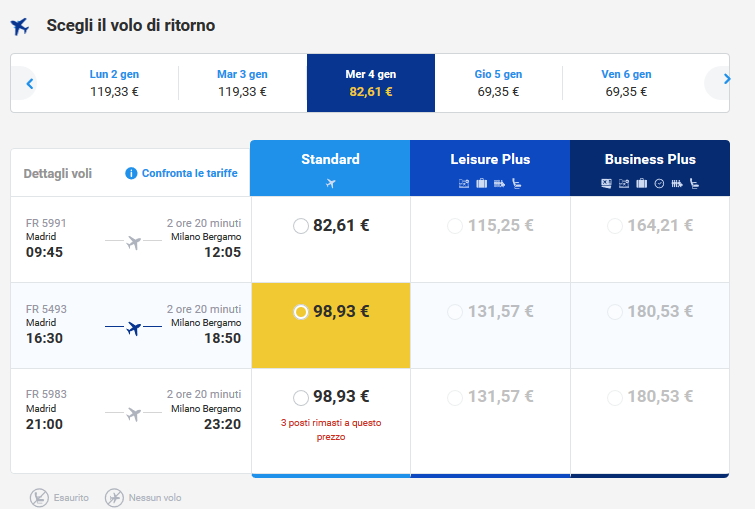Click the info icon beside Confronta le tariffe
Screen dimensions: 755x509
coord(131,173)
